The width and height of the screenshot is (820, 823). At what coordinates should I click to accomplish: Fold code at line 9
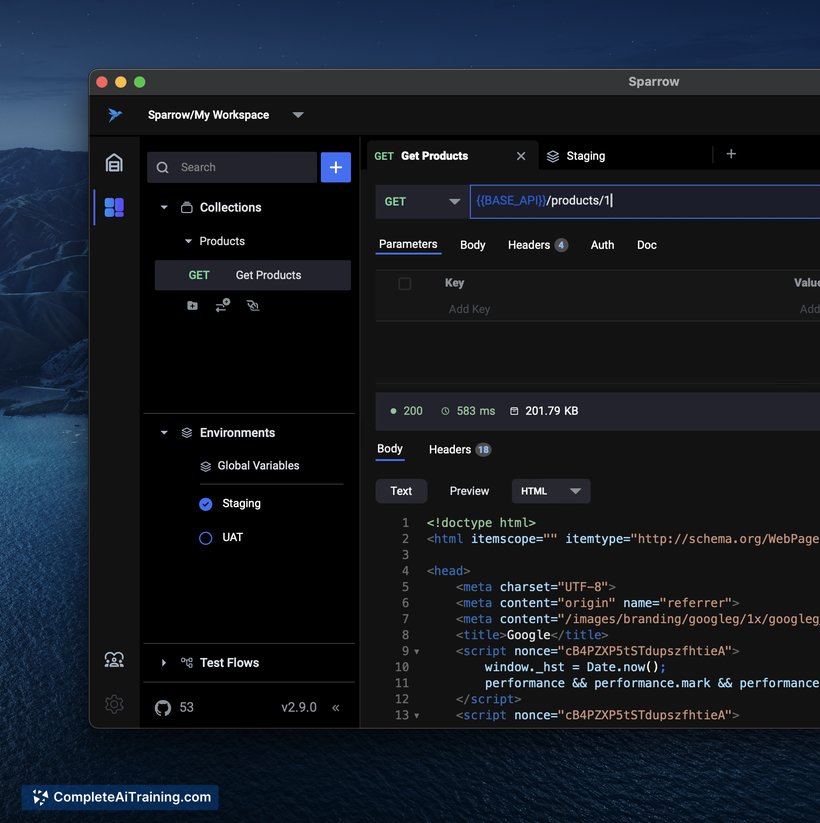coord(417,652)
